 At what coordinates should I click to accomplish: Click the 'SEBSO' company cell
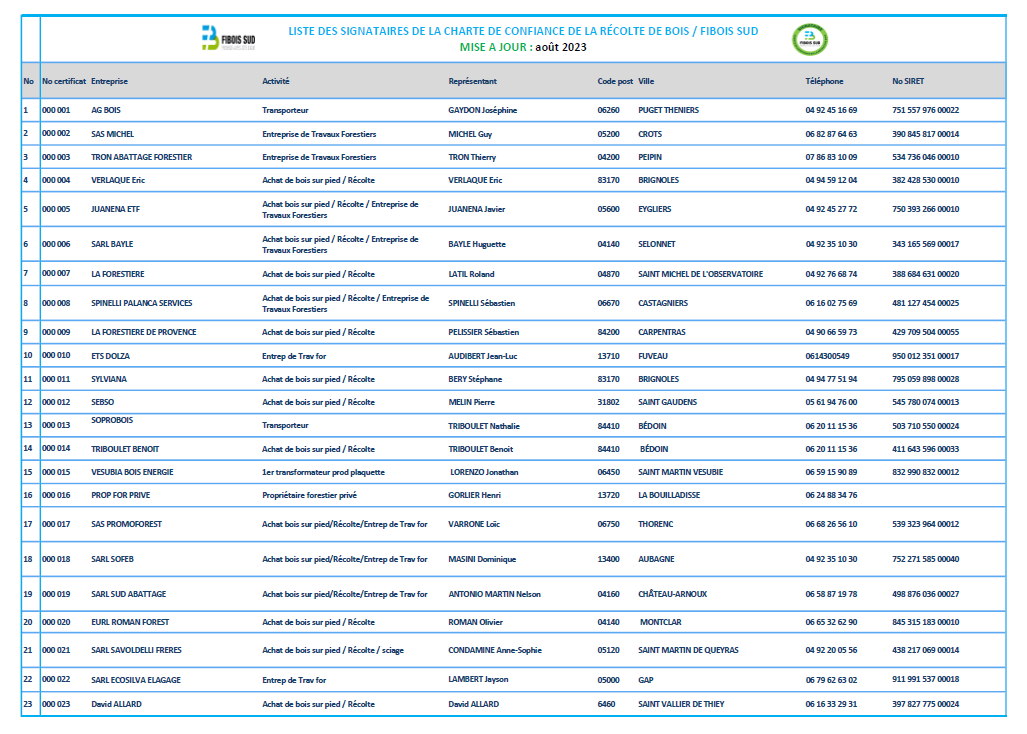click(103, 402)
